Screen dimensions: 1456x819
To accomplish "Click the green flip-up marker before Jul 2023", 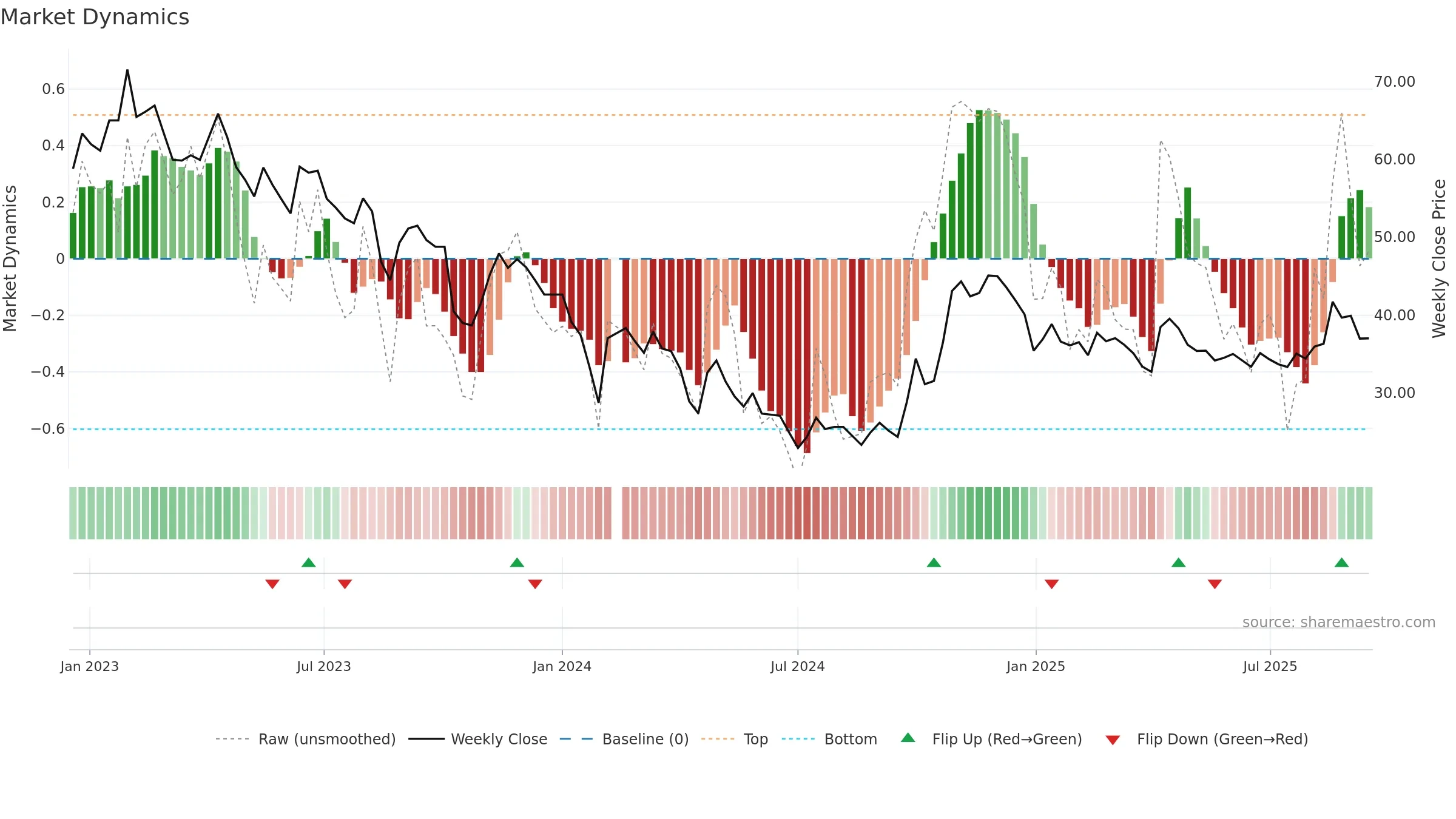I will 309,562.
